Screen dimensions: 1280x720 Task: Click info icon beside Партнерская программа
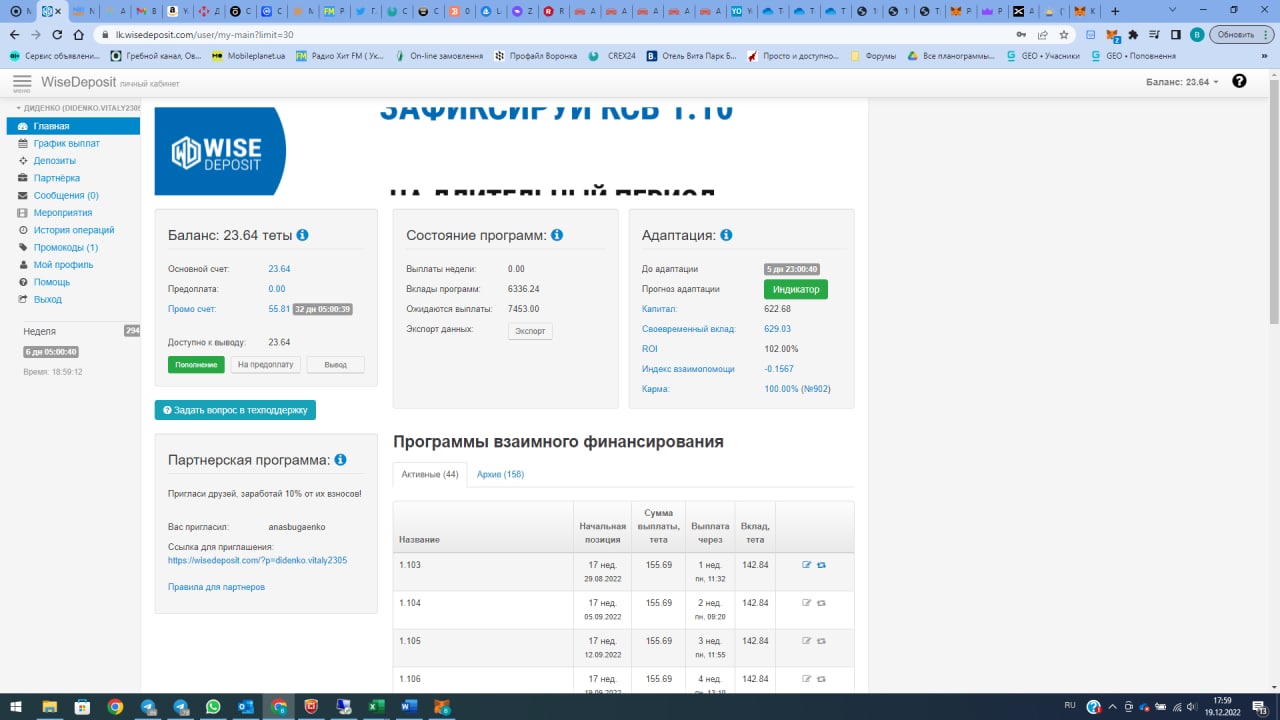(x=340, y=460)
